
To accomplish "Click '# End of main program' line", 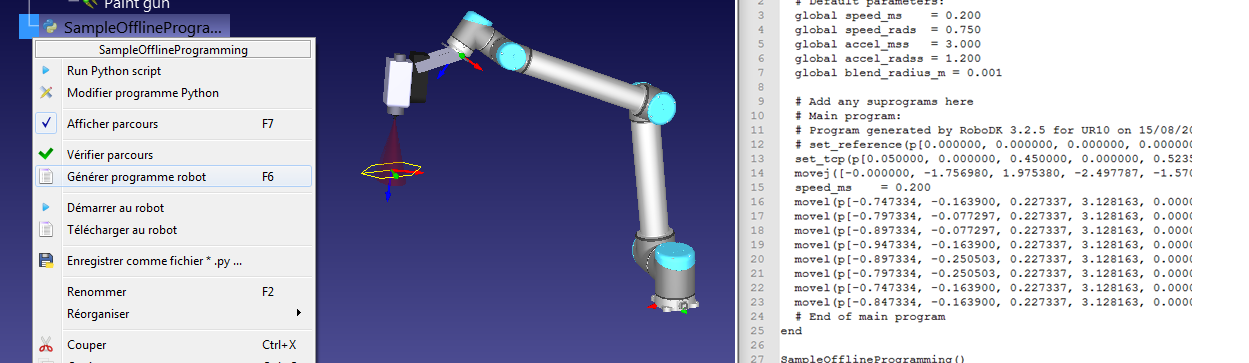I will pyautogui.click(x=870, y=316).
